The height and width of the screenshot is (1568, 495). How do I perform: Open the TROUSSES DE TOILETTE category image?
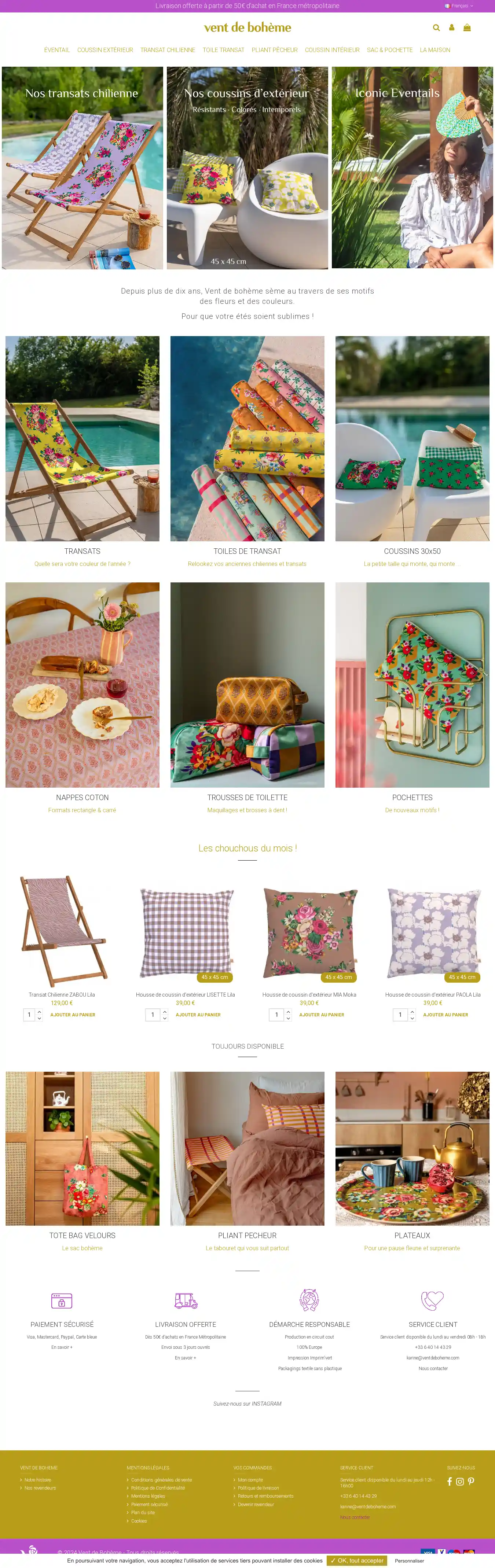tap(247, 685)
